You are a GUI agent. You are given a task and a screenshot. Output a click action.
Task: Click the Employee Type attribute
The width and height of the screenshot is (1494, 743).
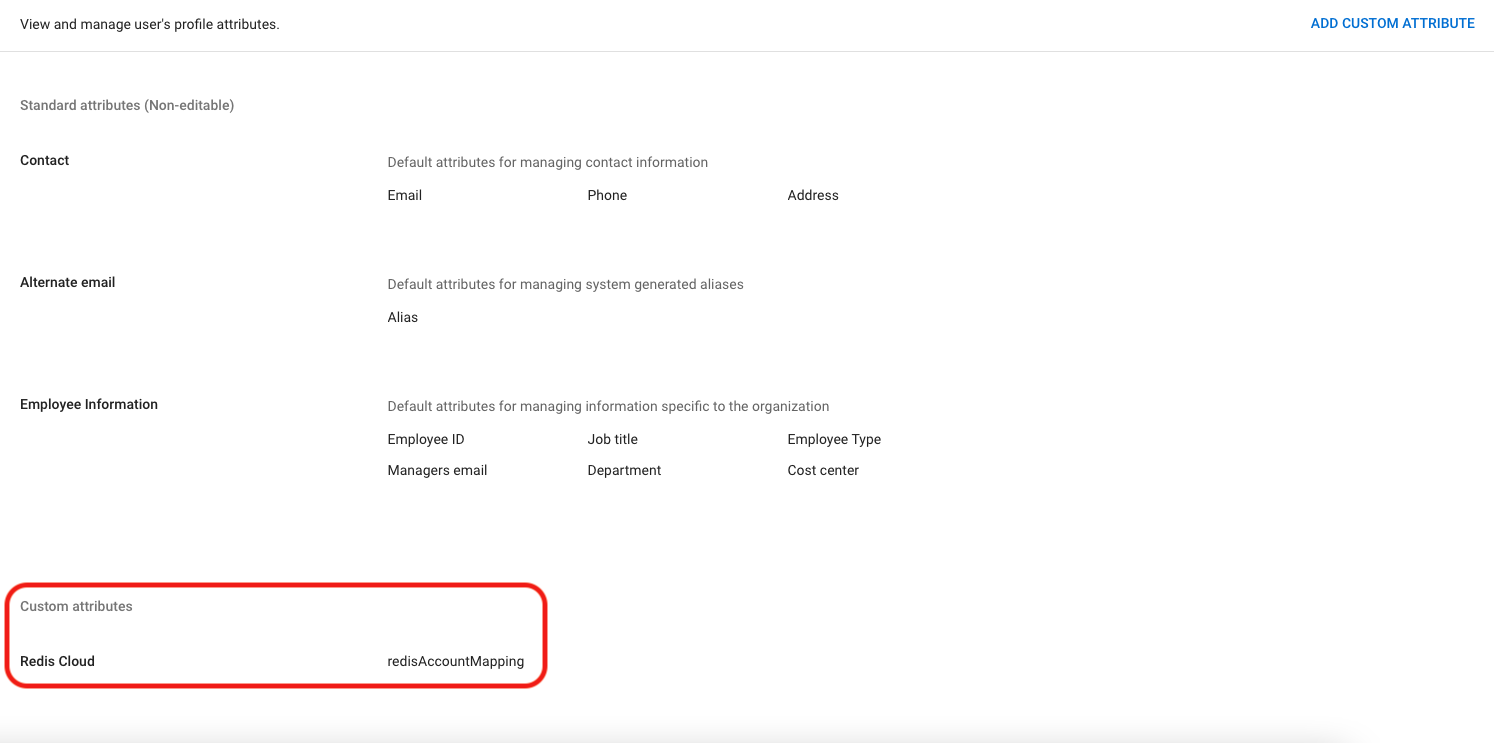coord(833,439)
